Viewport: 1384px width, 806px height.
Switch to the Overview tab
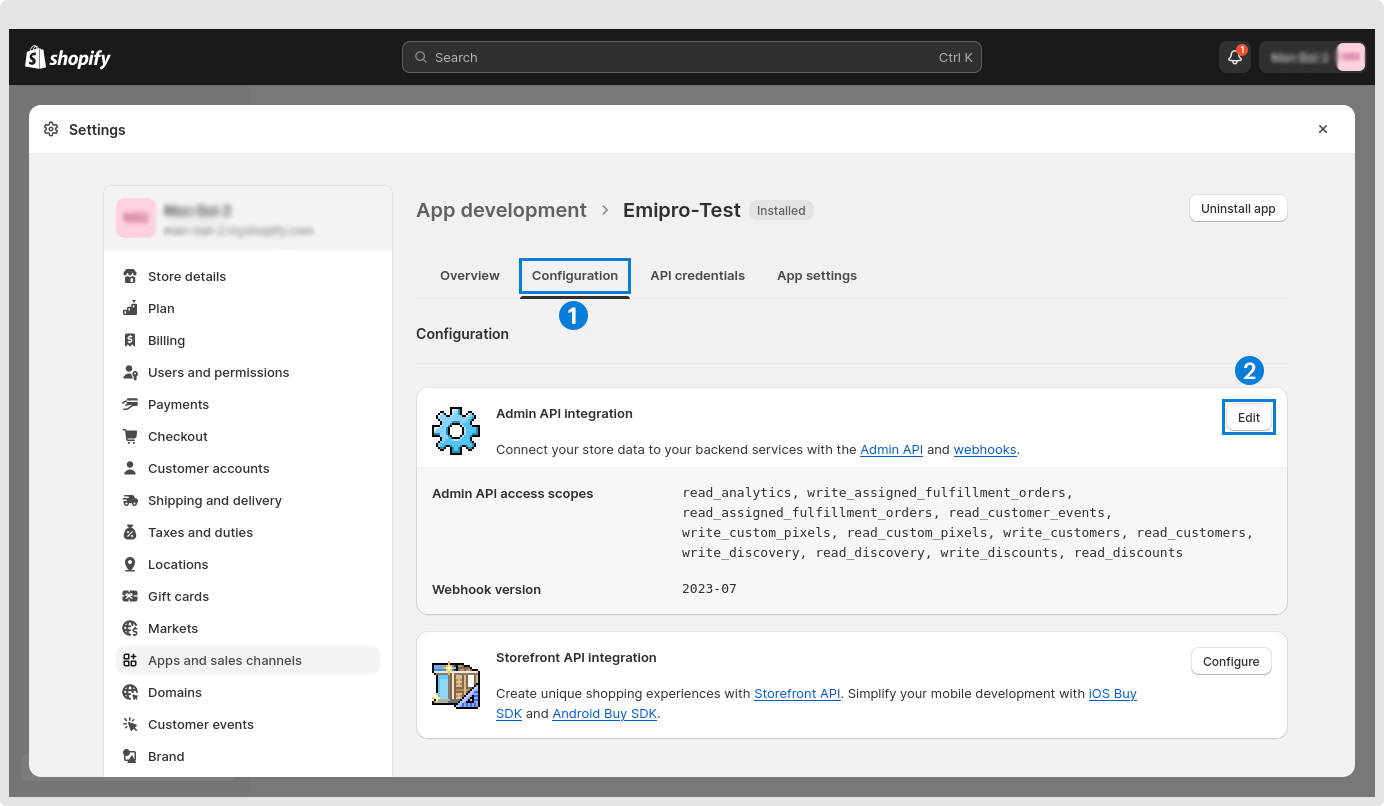coord(470,276)
